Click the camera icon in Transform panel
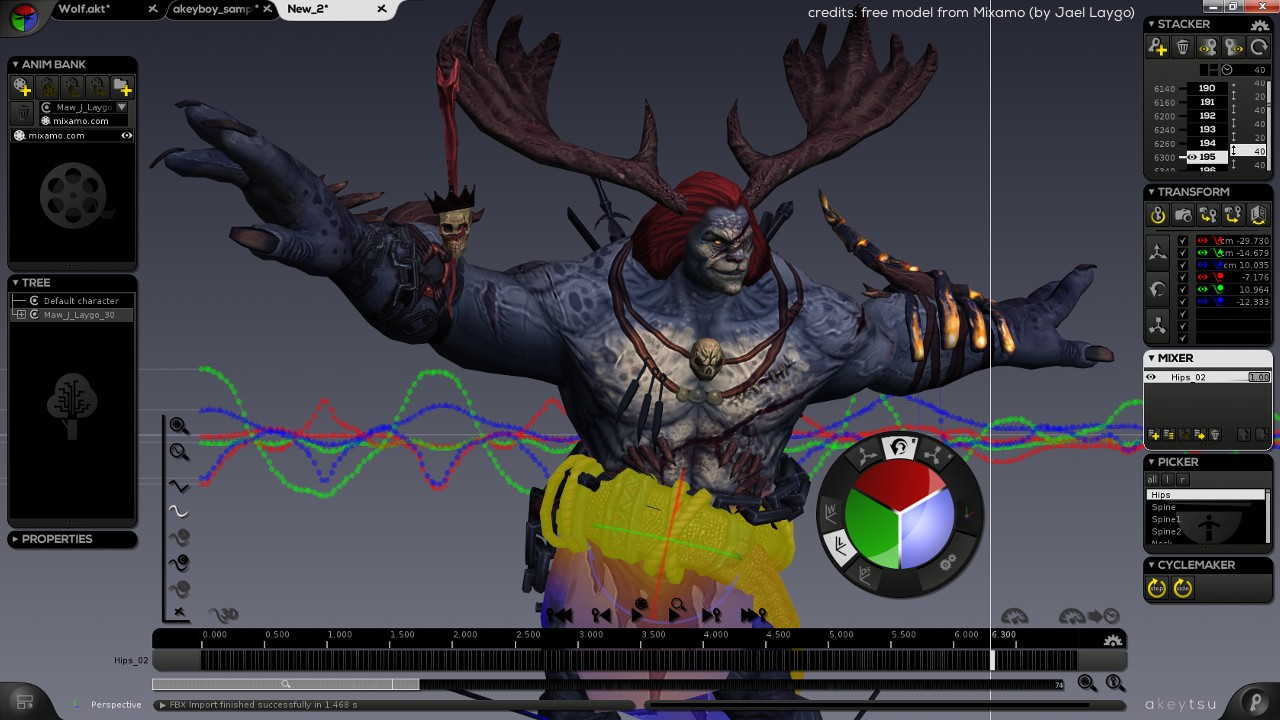1280x720 pixels. click(x=1183, y=215)
